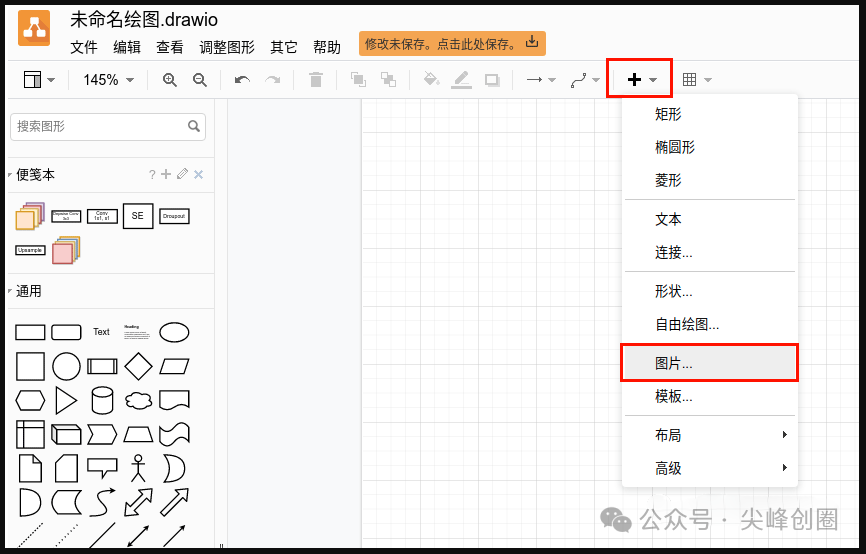
Task: Click the delete trash icon
Action: point(315,80)
